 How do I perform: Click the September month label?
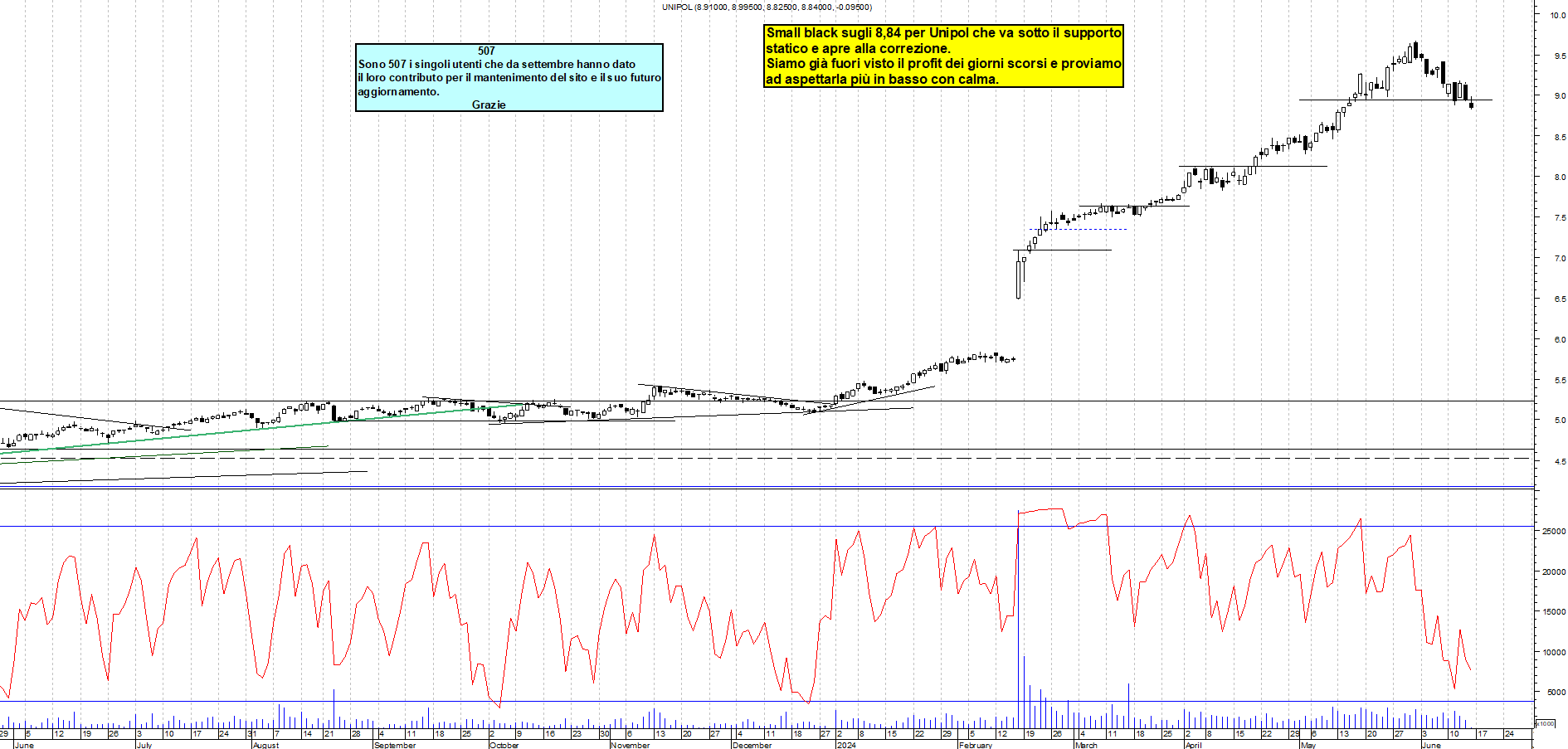(395, 745)
